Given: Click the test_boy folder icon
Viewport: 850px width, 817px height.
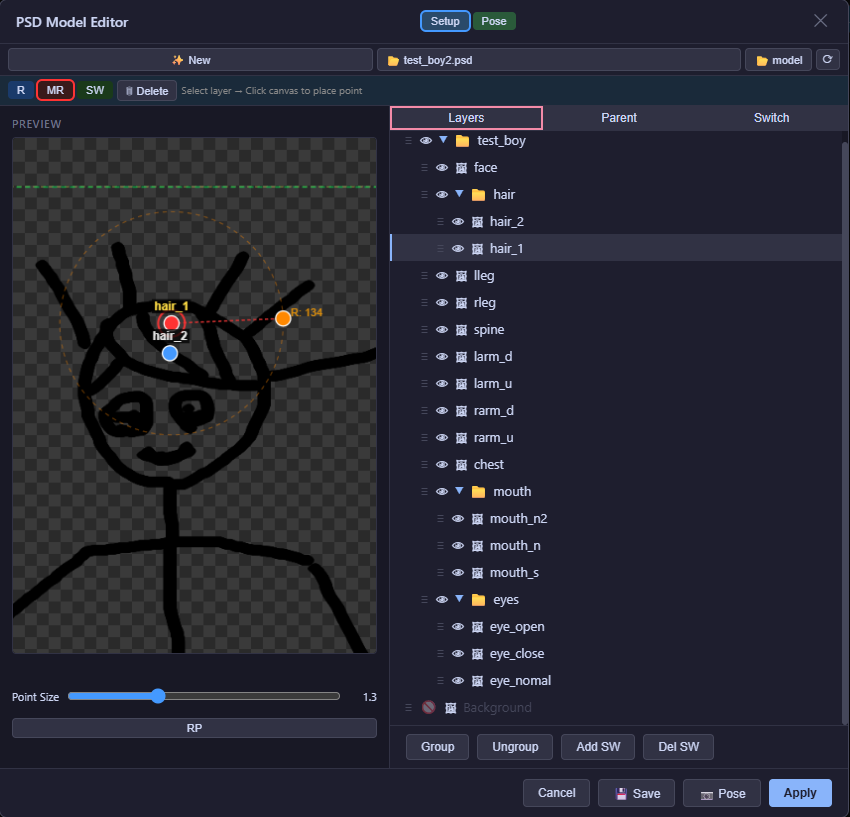Looking at the screenshot, I should coord(462,141).
